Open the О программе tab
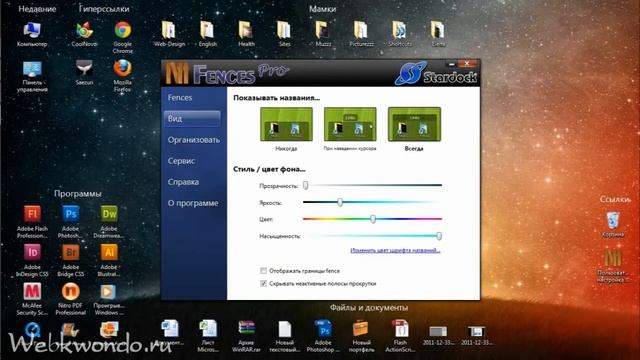The height and width of the screenshot is (360, 640). [193, 203]
